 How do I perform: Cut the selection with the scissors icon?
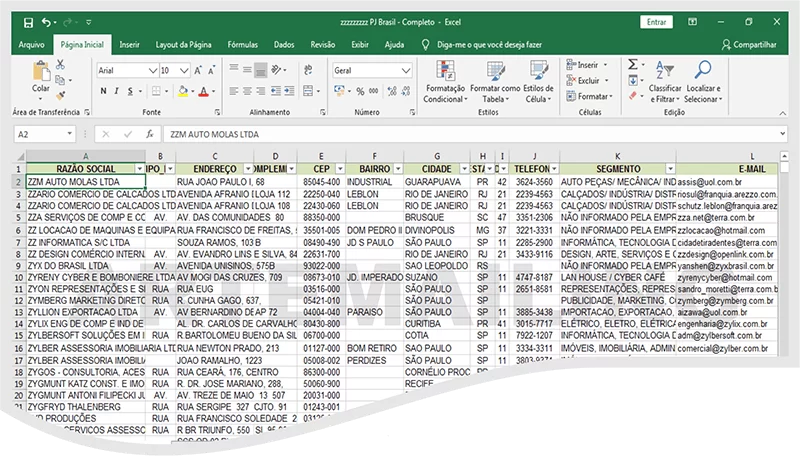[60, 65]
